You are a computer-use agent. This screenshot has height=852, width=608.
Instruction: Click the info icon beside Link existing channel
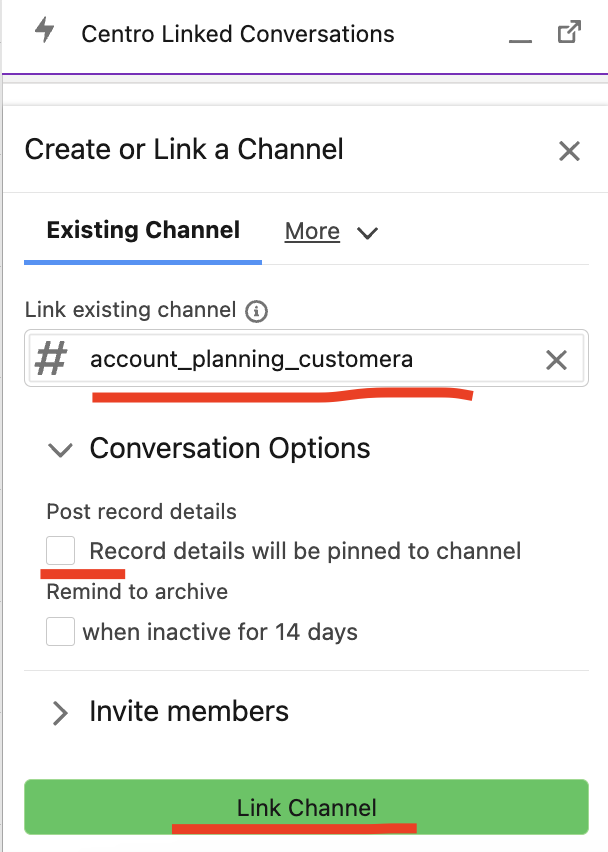click(256, 311)
